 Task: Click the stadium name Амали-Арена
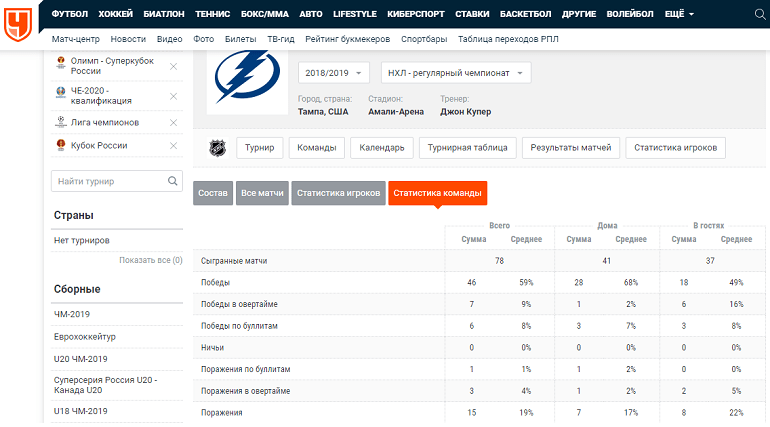pos(396,112)
